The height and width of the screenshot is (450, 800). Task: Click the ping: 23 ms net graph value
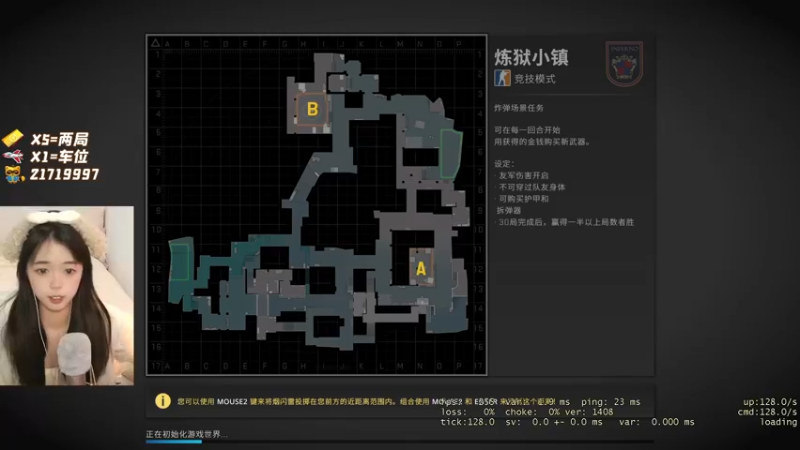pos(611,402)
